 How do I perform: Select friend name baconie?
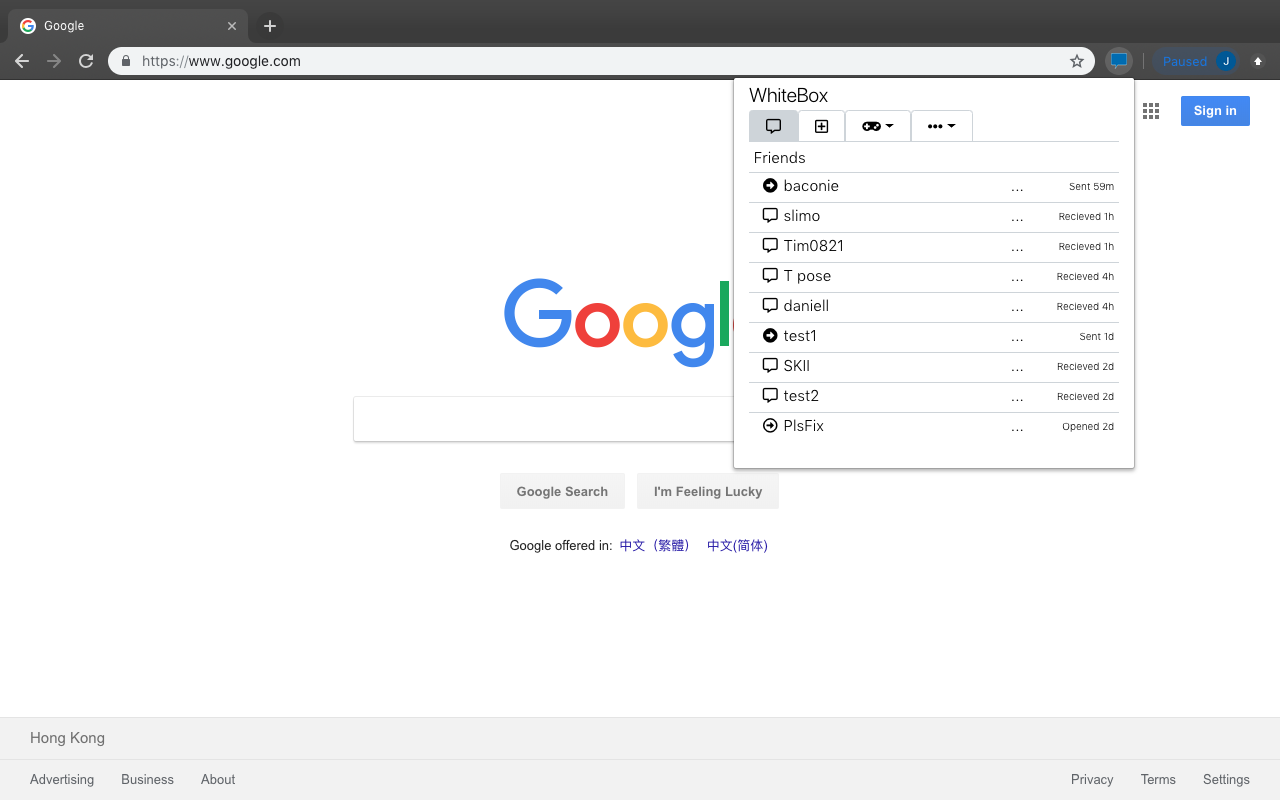[x=811, y=186]
